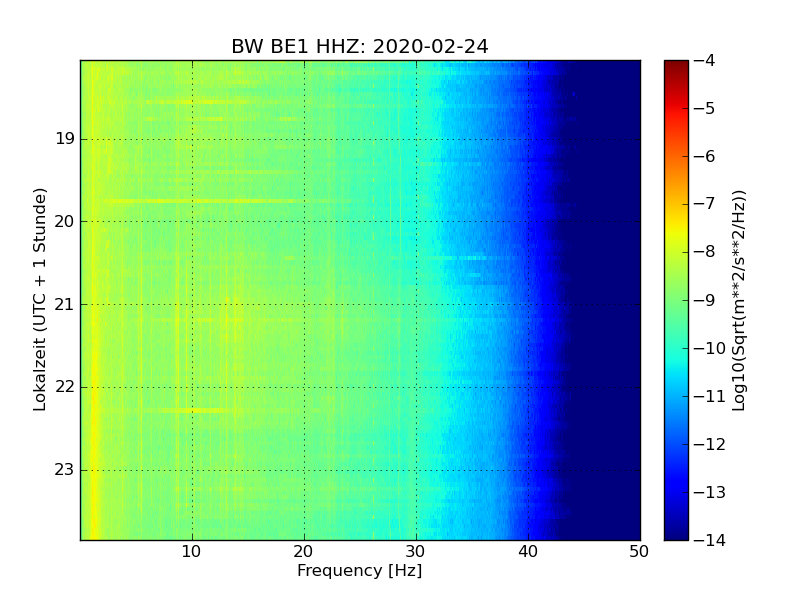Click the x-axis tick label 50
The image size is (800, 600).
click(x=639, y=552)
